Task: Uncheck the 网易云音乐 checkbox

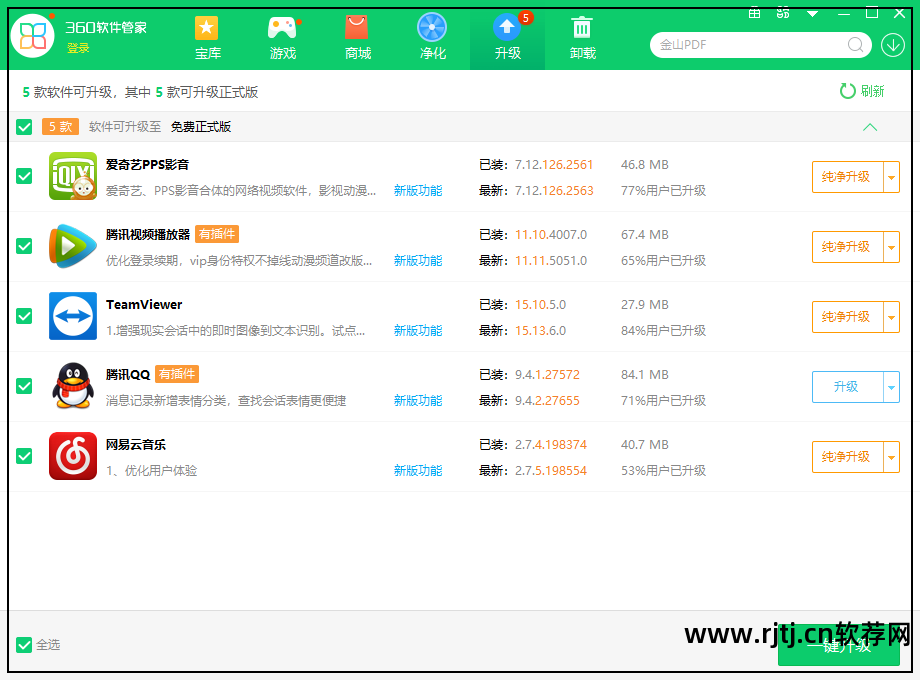Action: pos(24,456)
